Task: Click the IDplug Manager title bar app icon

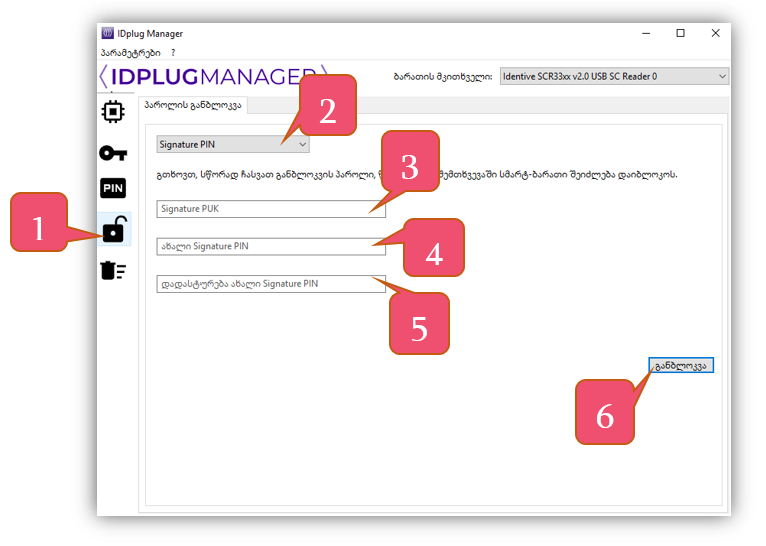Action: point(108,33)
